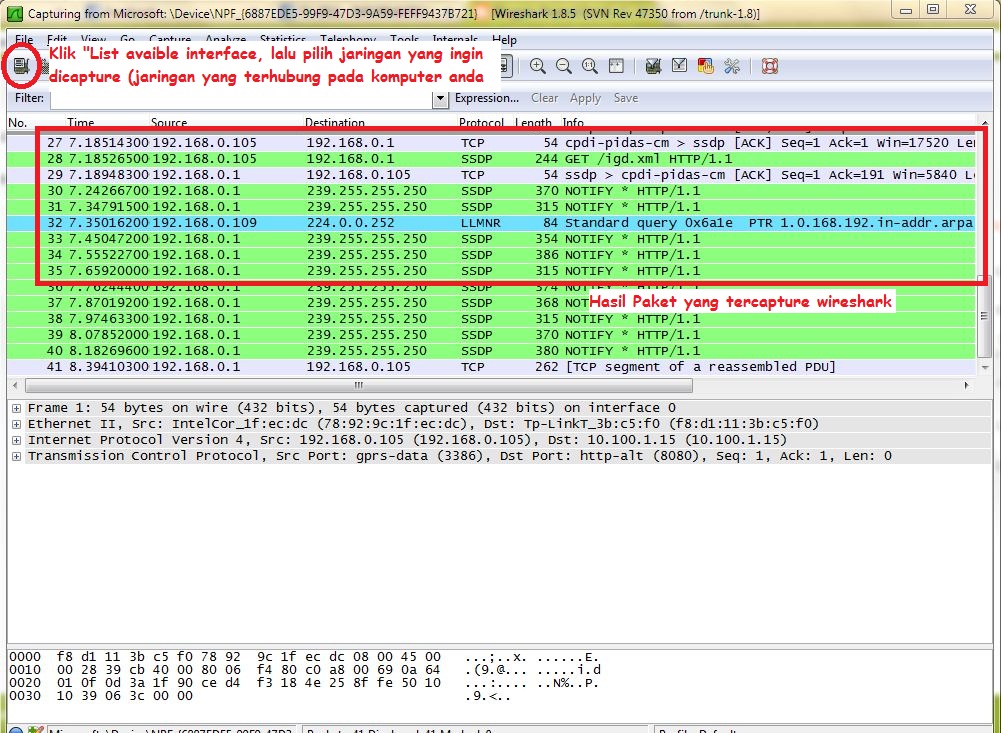
Task: Select hex dump row 0000
Action: (x=305, y=657)
